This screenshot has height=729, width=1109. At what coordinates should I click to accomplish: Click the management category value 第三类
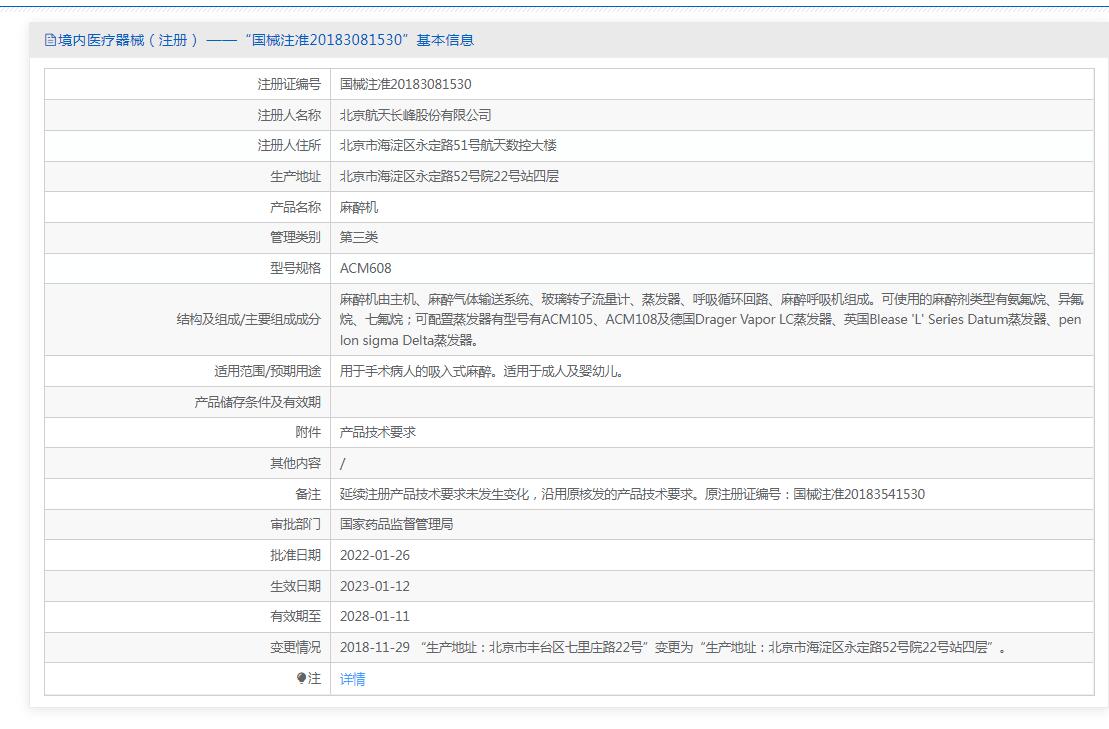(x=359, y=237)
